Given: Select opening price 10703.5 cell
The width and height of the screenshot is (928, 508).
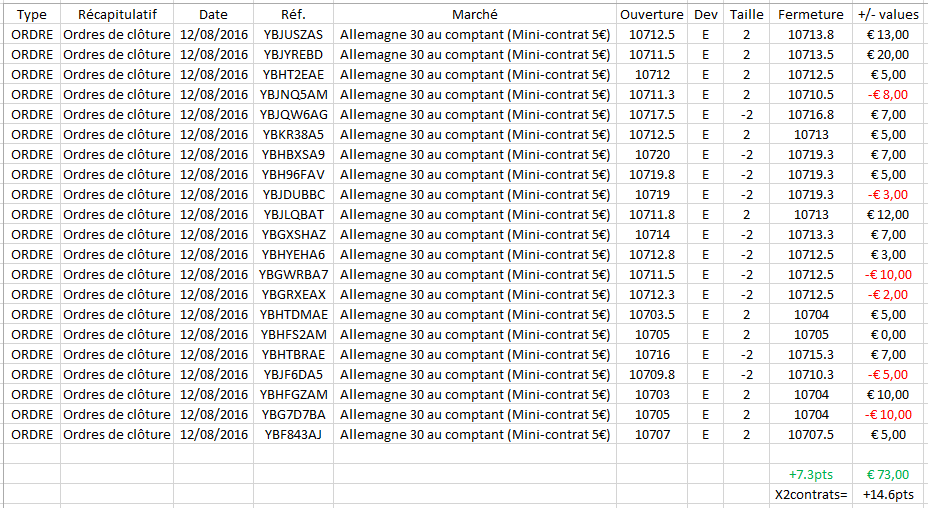Looking at the screenshot, I should click(652, 314).
